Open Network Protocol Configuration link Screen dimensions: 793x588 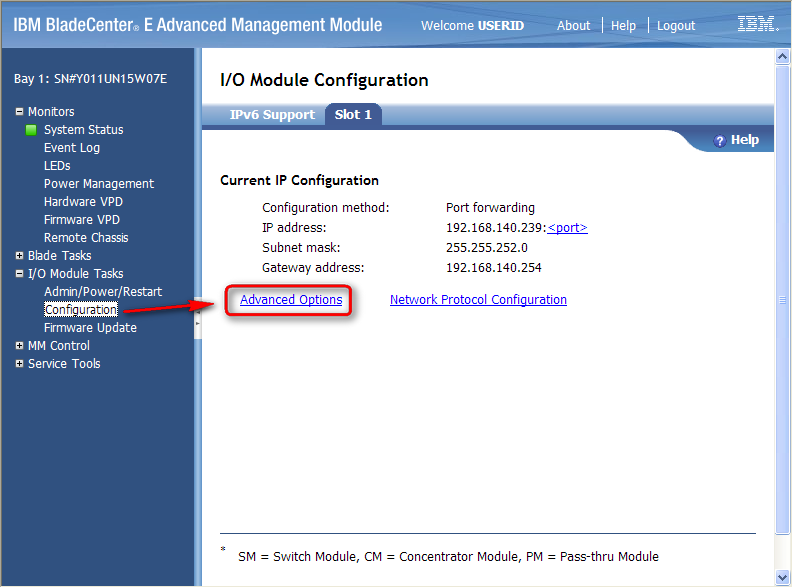pos(478,300)
